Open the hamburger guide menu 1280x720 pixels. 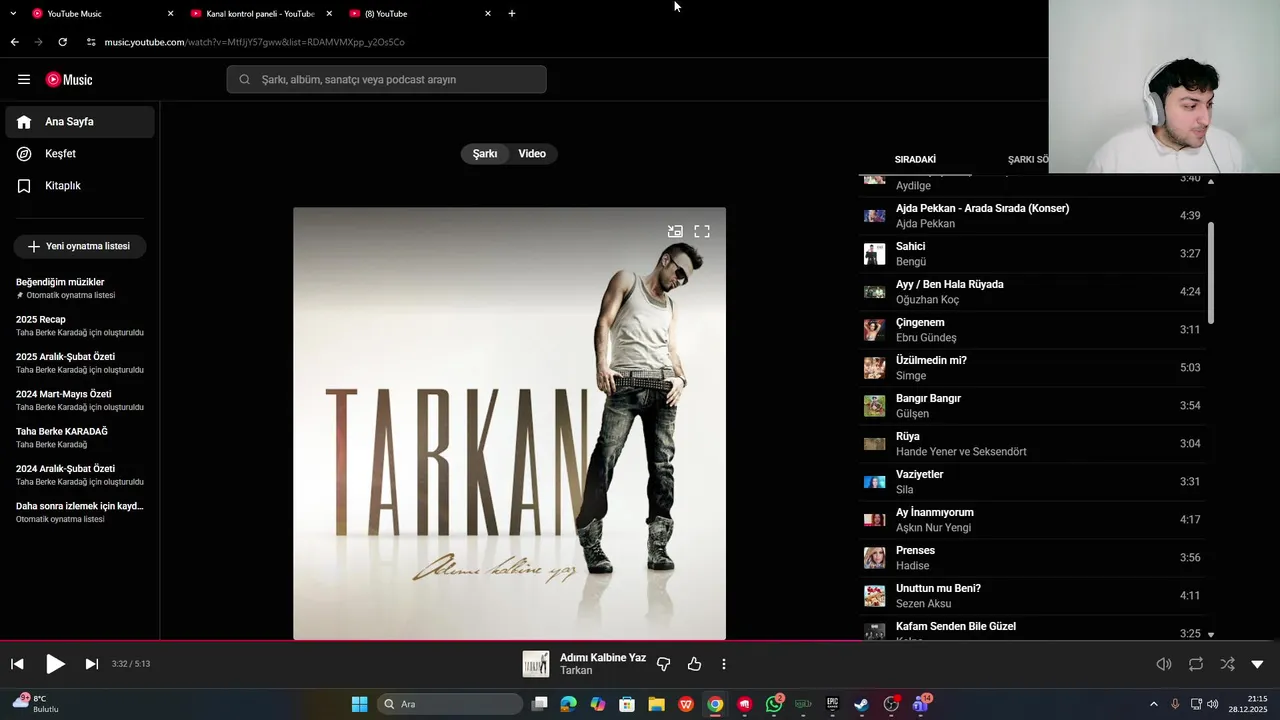pyautogui.click(x=24, y=80)
